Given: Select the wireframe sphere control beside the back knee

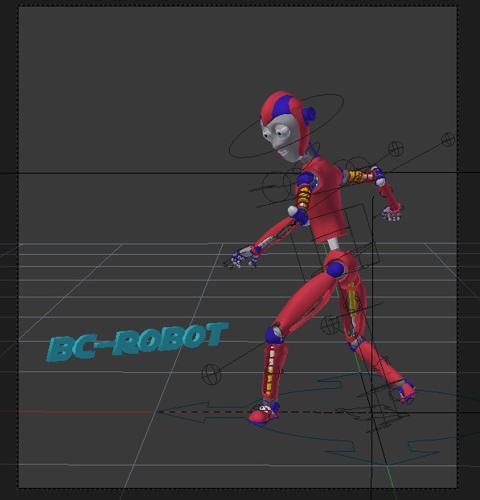Looking at the screenshot, I should (331, 325).
